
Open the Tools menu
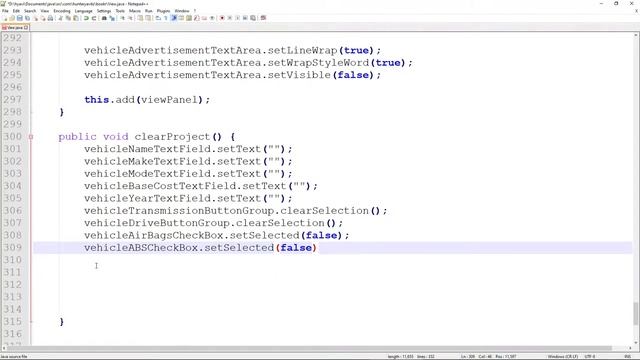coord(120,11)
